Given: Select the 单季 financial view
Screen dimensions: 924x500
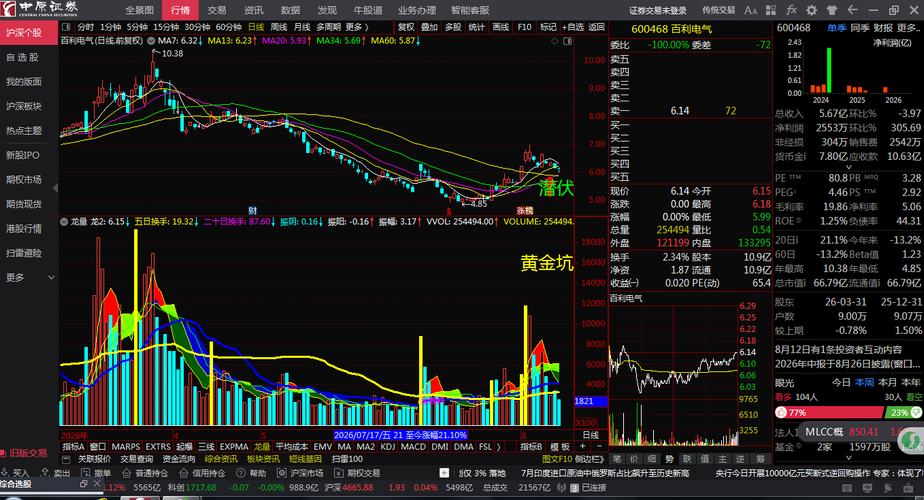Looking at the screenshot, I should tap(836, 28).
